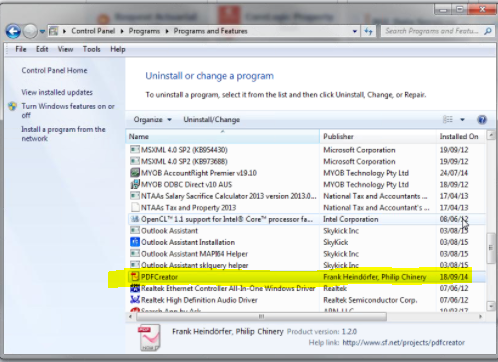Click the horizontal scrollbar thumb

262,316
